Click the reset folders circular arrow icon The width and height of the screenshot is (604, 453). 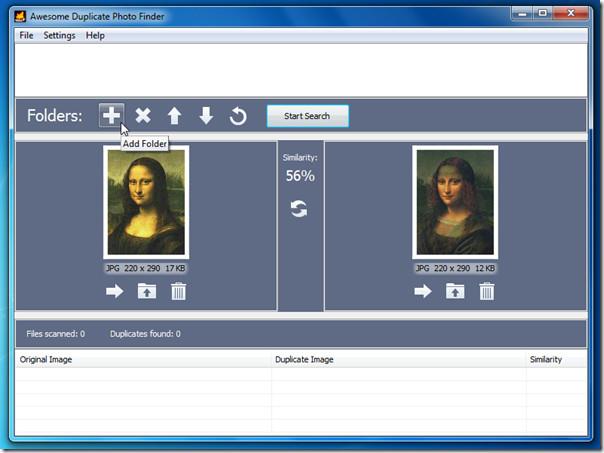[238, 116]
